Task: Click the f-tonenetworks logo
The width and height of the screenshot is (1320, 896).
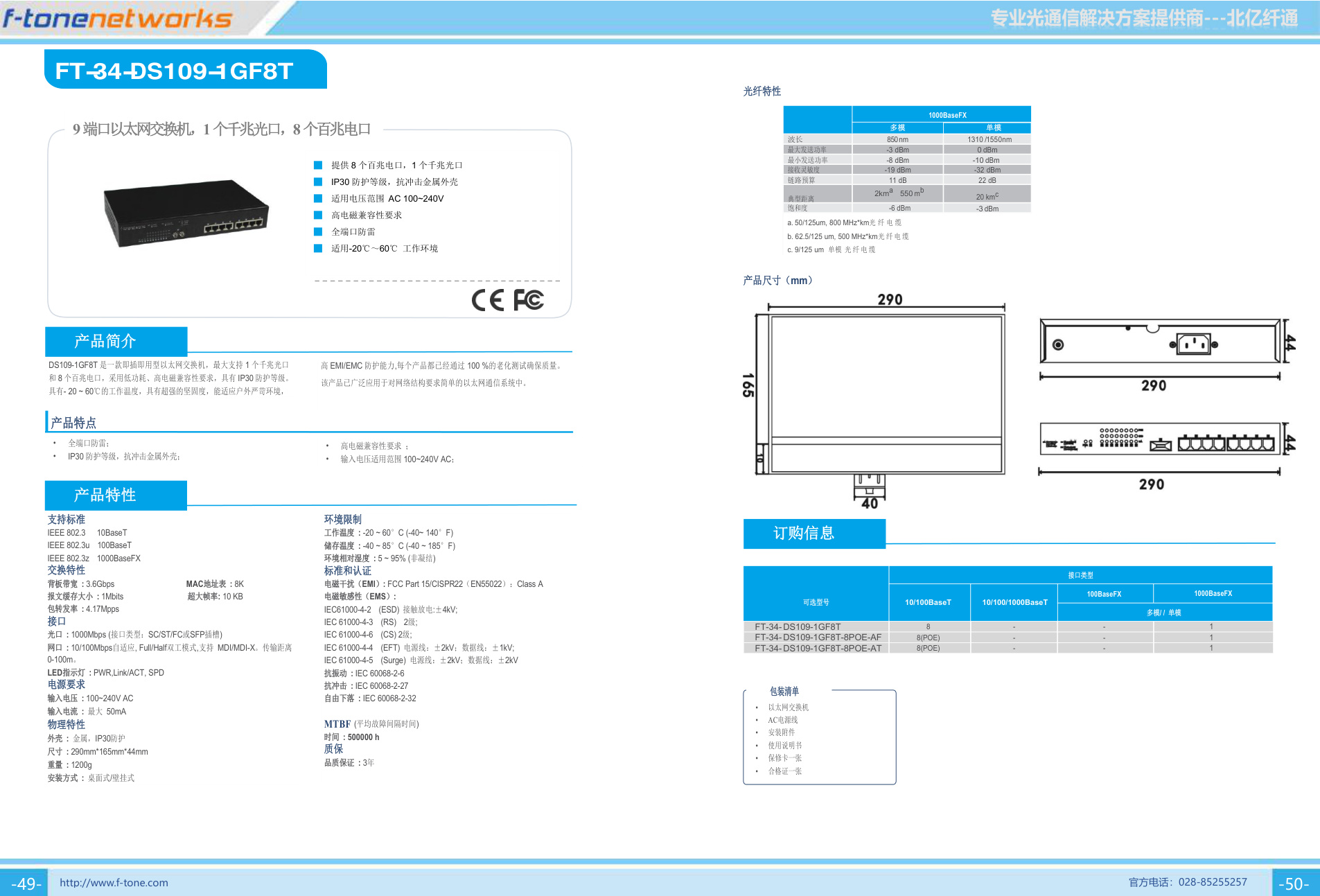Action: 118,19
